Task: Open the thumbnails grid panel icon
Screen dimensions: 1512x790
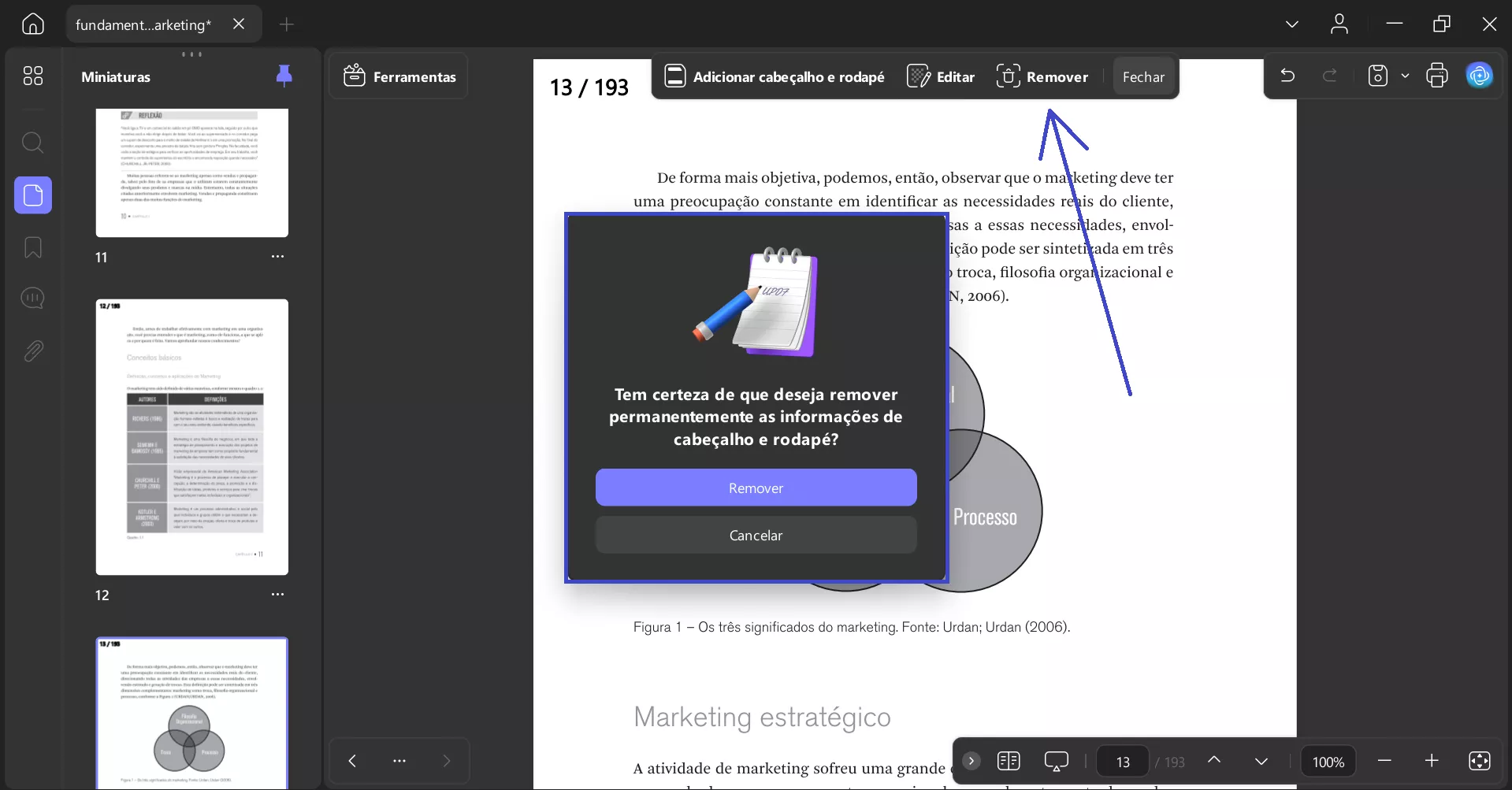Action: (33, 76)
